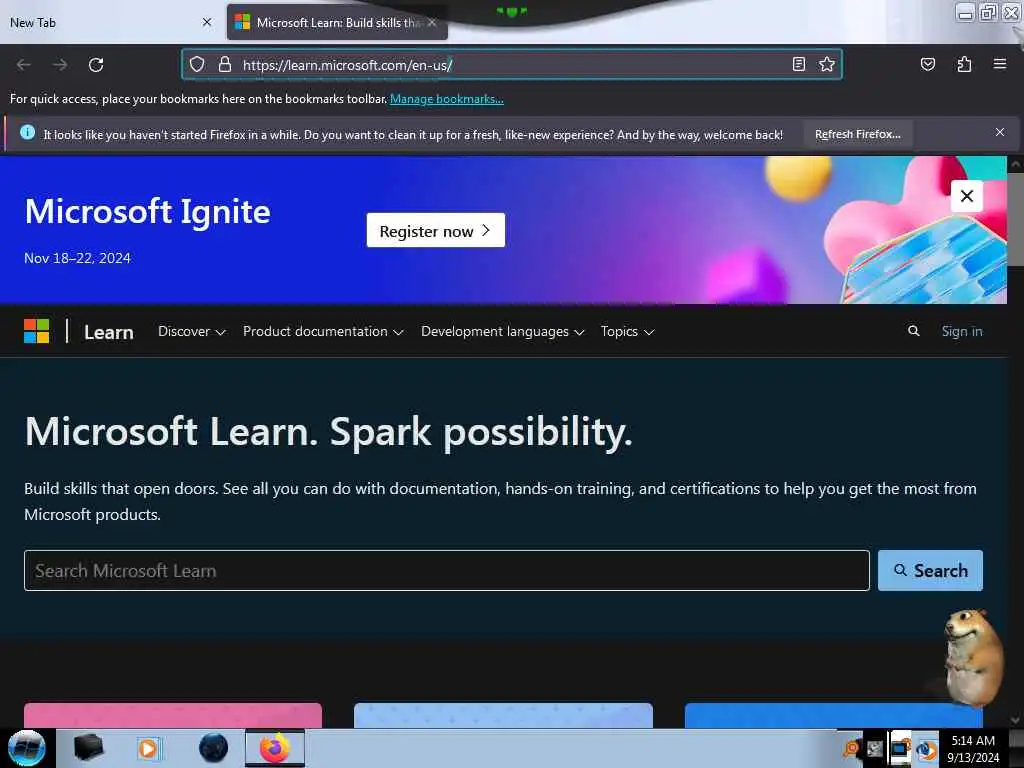1024x768 pixels.
Task: Open the Extensions puzzle icon
Action: (964, 64)
